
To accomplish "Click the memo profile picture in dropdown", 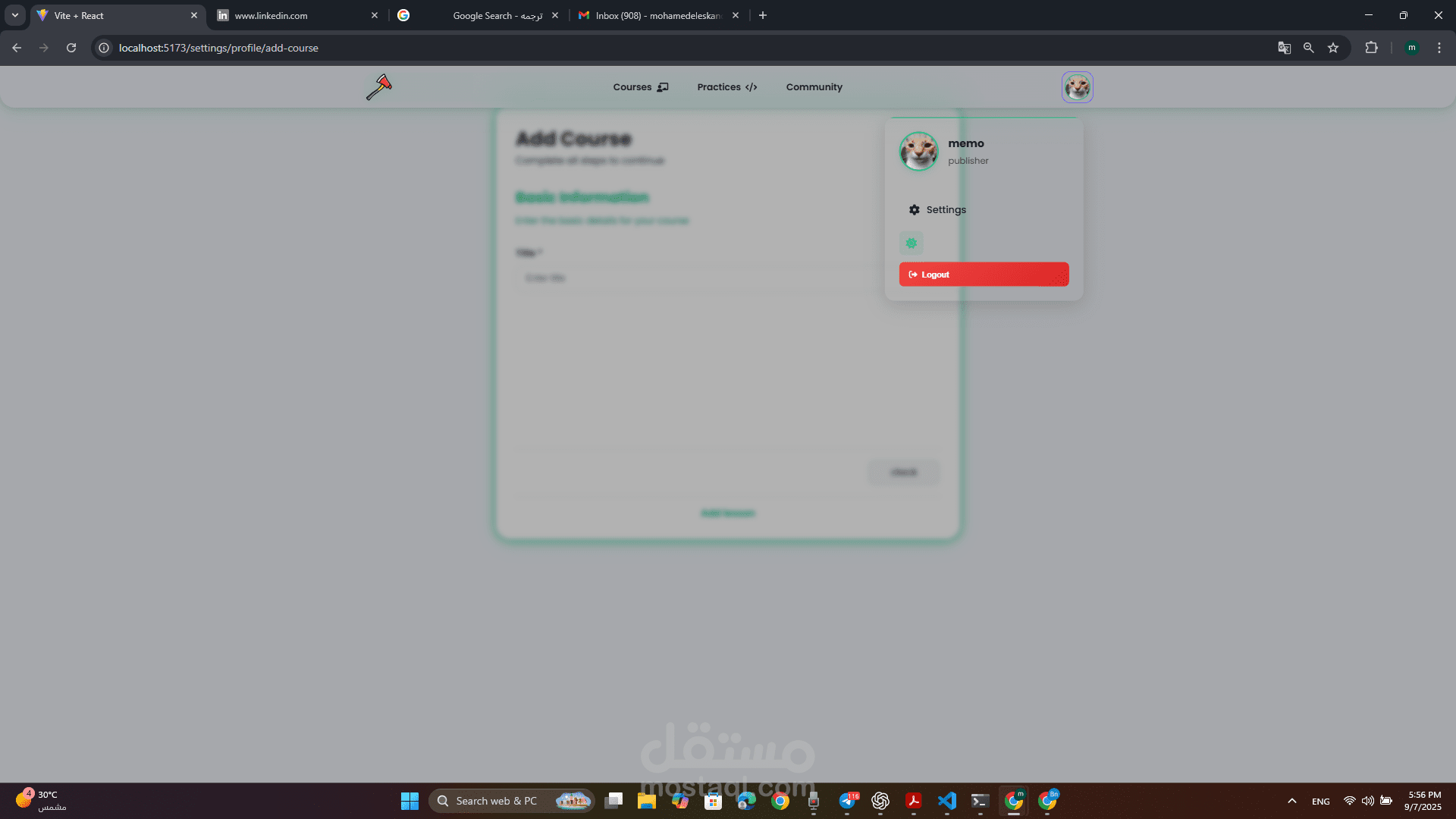I will [x=918, y=152].
